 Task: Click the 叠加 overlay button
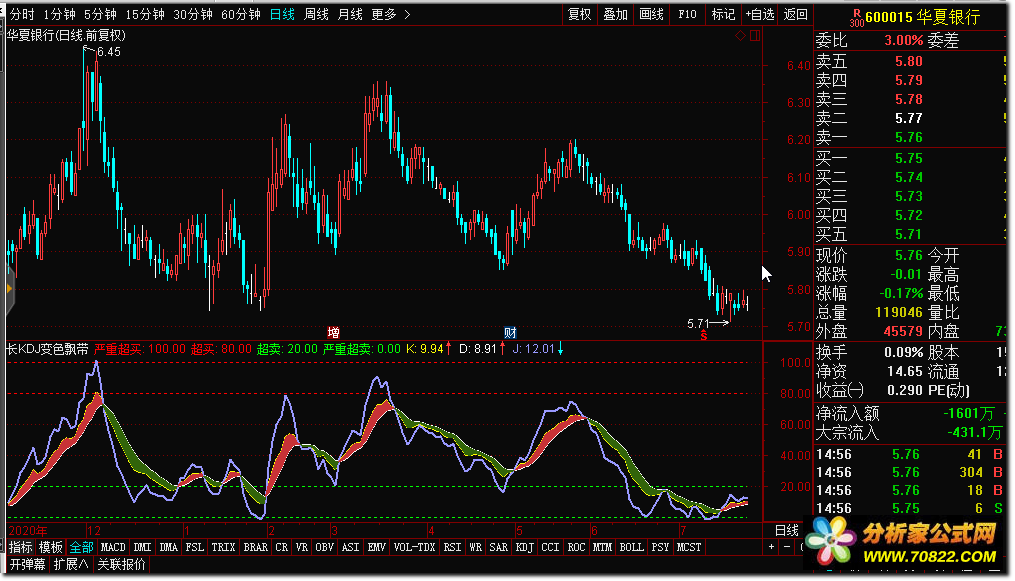point(615,14)
